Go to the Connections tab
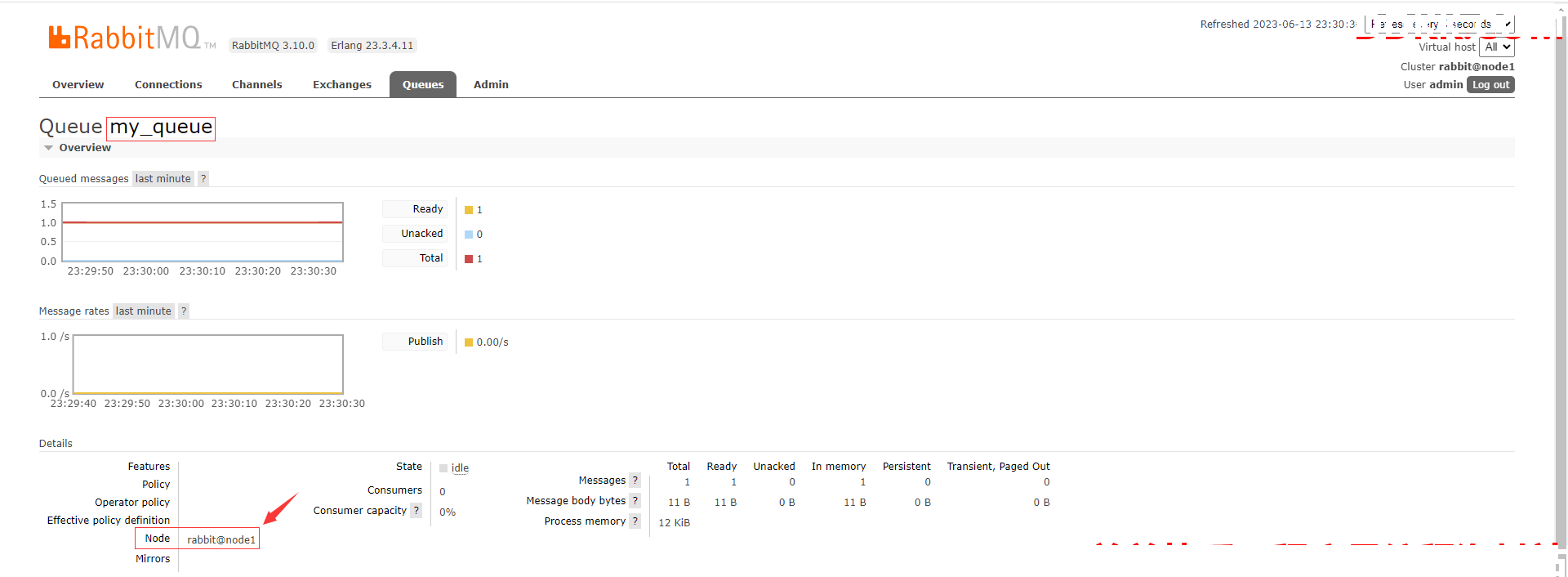This screenshot has height=577, width=1568. pyautogui.click(x=168, y=85)
